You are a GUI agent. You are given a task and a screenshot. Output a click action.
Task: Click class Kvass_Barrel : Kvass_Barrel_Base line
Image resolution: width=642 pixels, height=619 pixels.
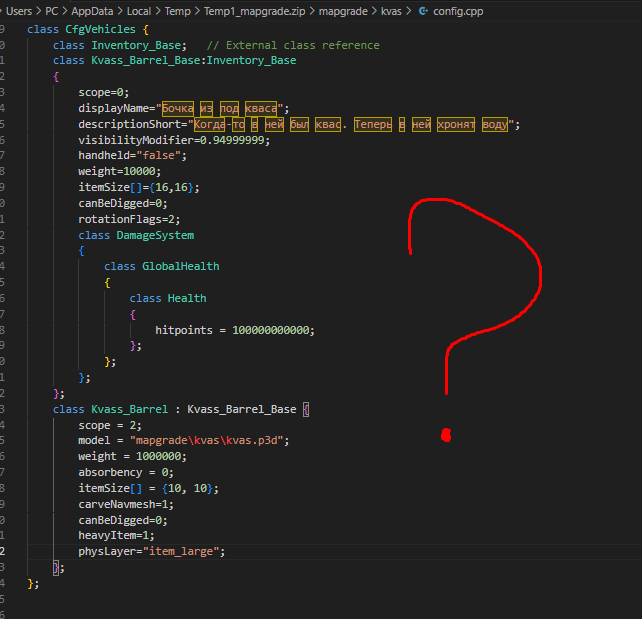[181, 409]
